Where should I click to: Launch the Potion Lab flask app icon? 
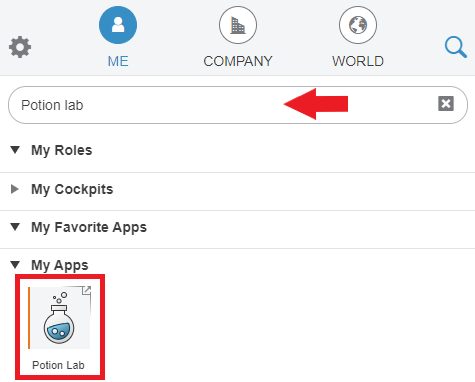click(59, 318)
